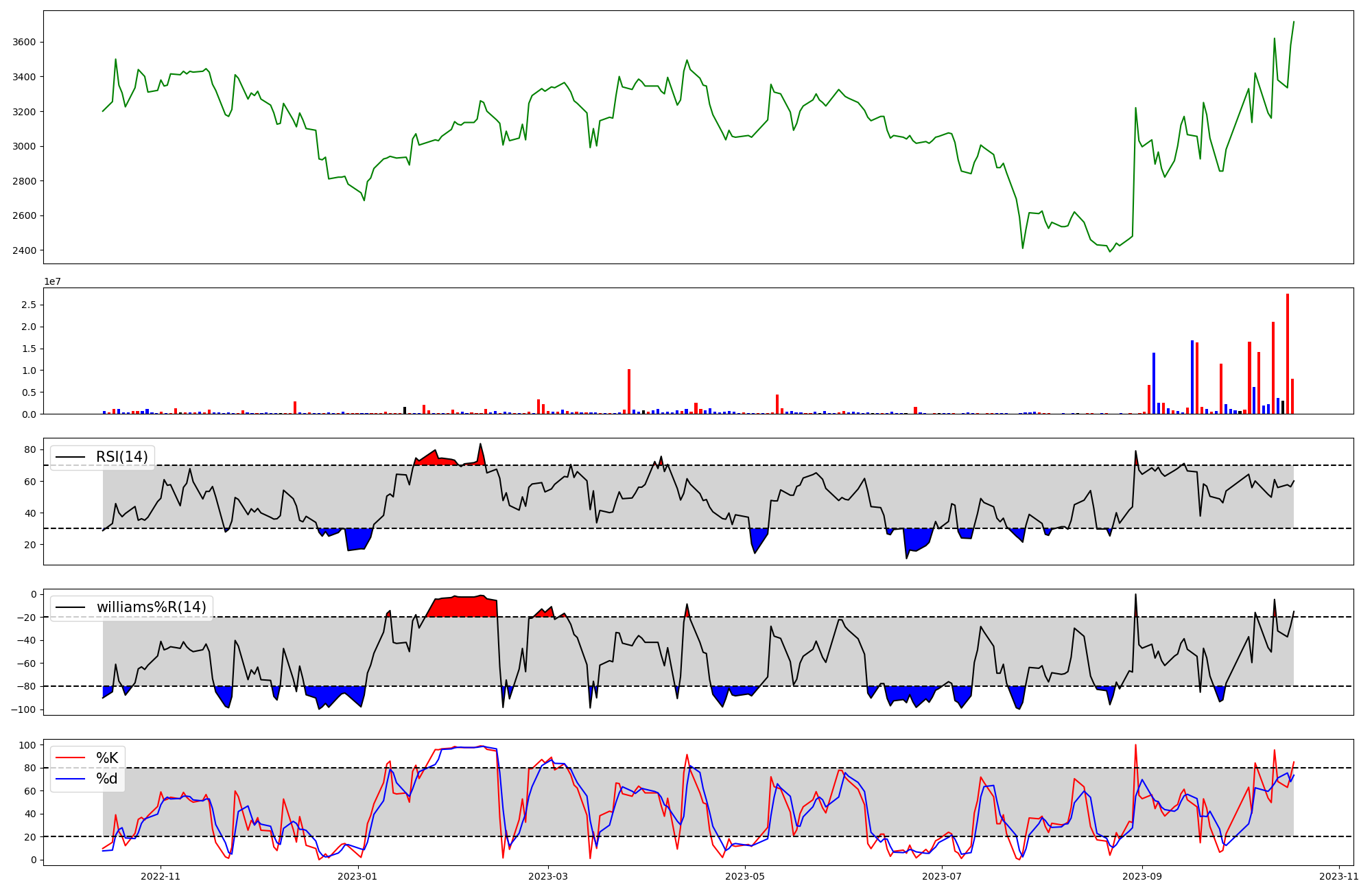Viewport: 1372px width, 892px height.
Task: Click the 2400 price axis label
Action: (24, 250)
